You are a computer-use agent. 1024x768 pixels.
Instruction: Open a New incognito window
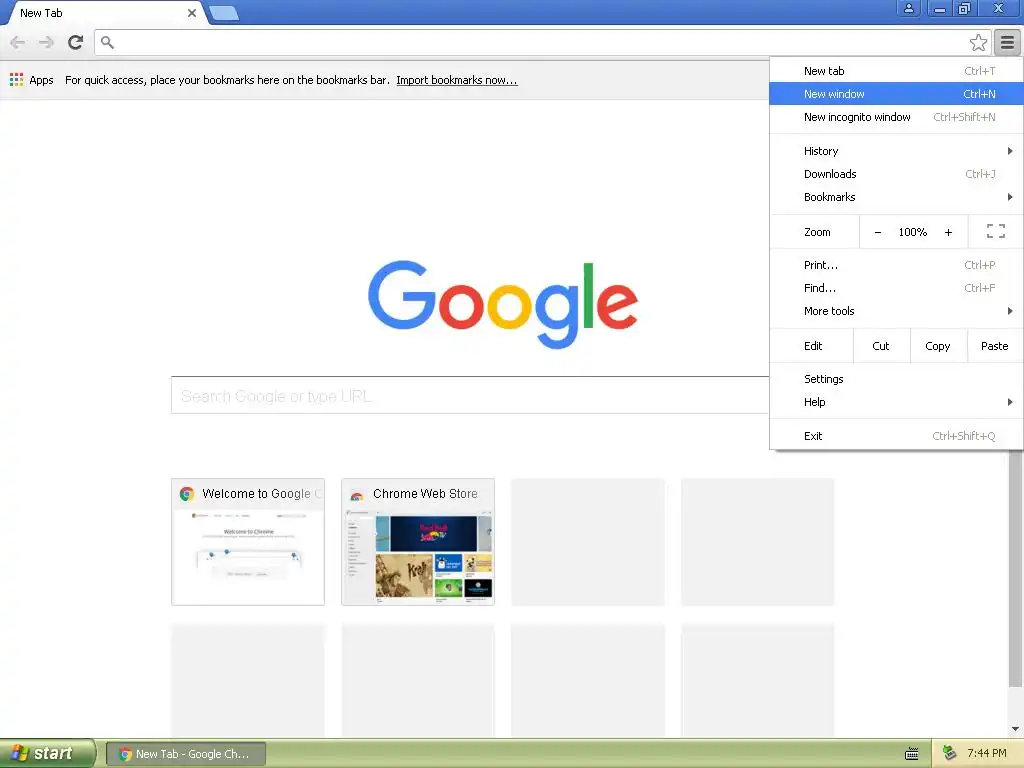pyautogui.click(x=896, y=117)
